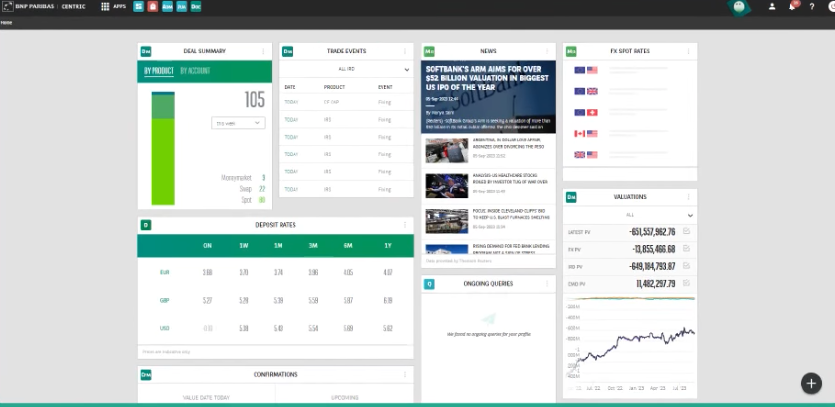Click the BNP Paribas Centric logo
This screenshot has width=835, height=407.
(46, 6)
